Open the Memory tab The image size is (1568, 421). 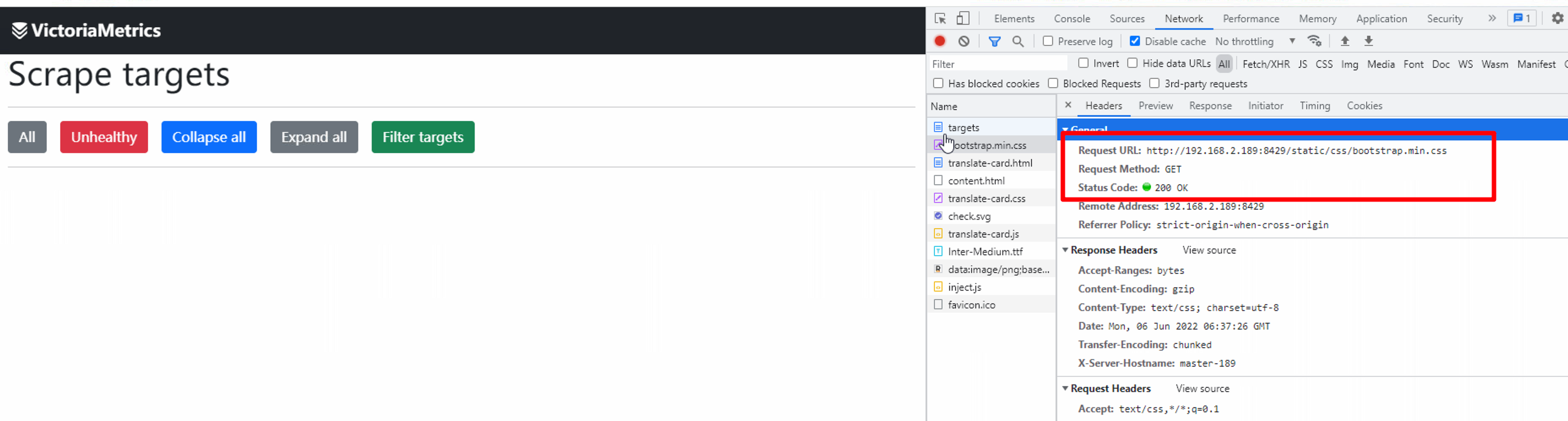[x=1317, y=18]
